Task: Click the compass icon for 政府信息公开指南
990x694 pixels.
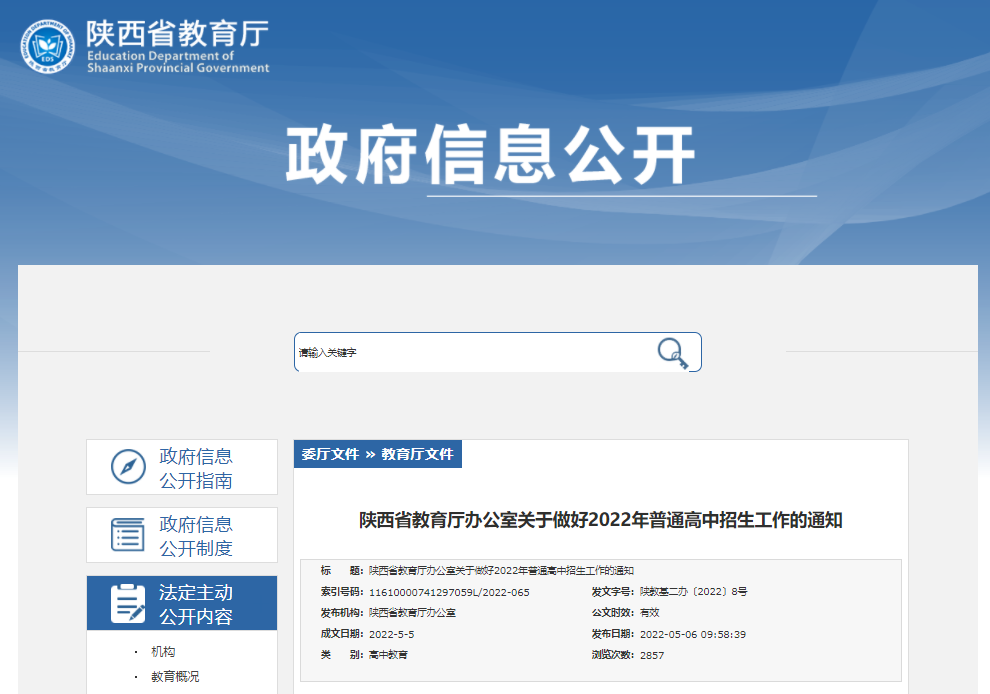Action: point(128,467)
